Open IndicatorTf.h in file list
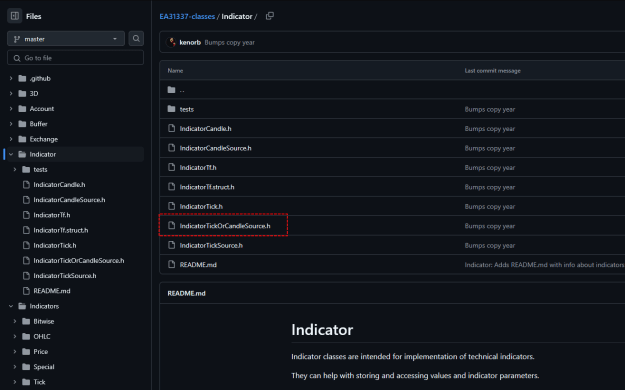The width and height of the screenshot is (625, 390). tap(198, 168)
